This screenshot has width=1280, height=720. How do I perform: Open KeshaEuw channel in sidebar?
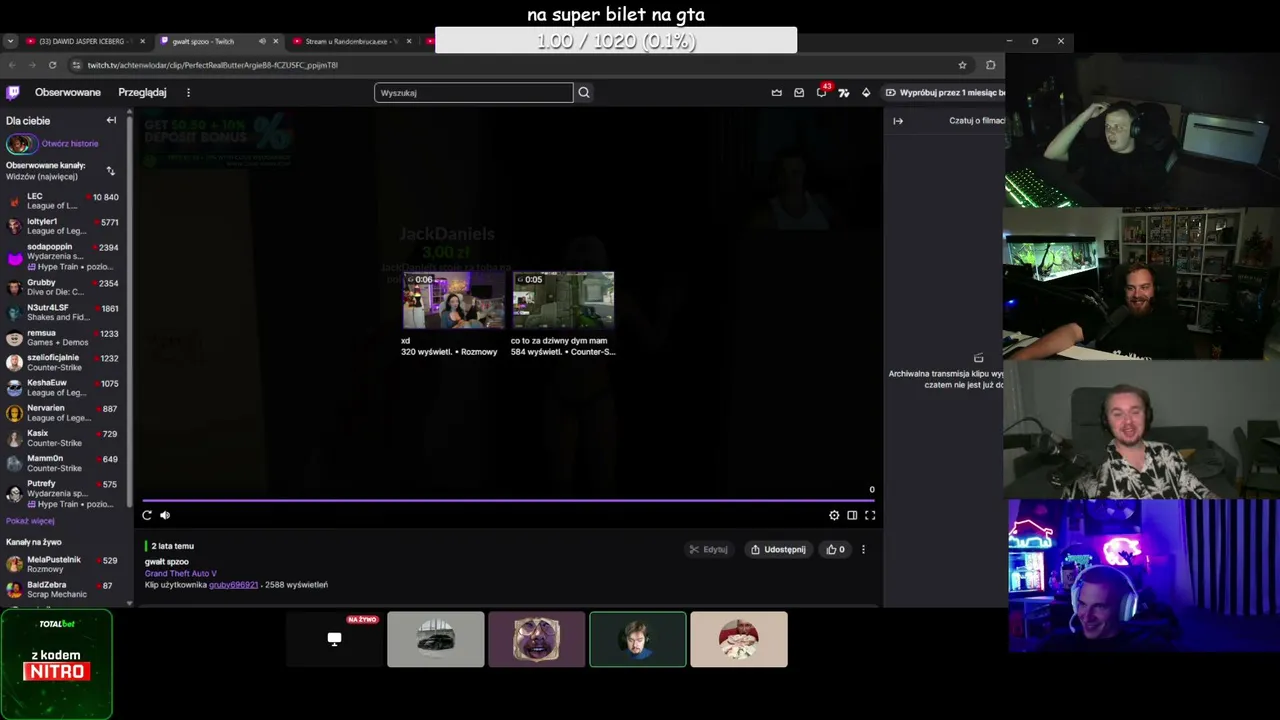pos(64,387)
